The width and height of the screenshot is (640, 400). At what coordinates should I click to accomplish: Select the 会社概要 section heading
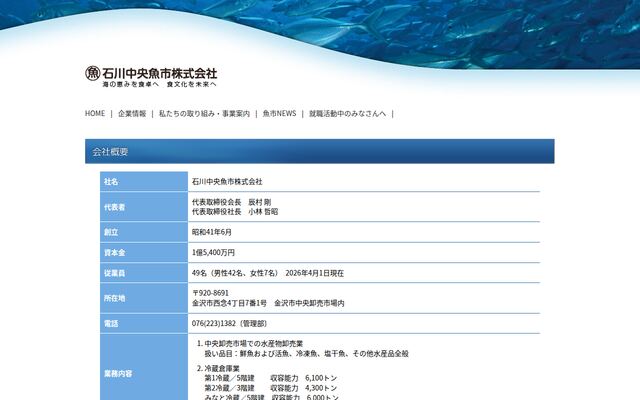click(x=110, y=152)
